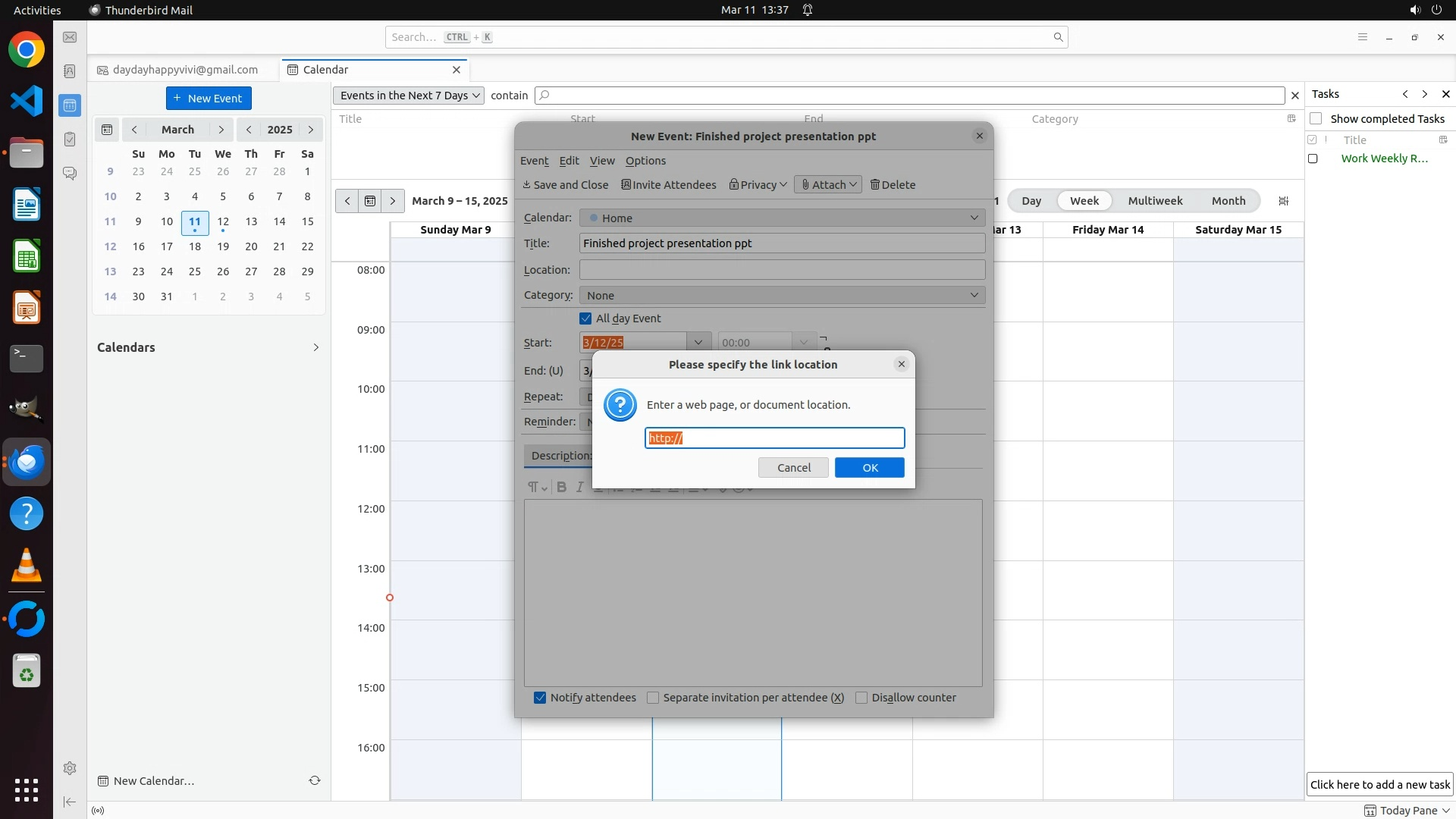Open the Address Book sidebar icon
This screenshot has width=1456, height=819.
[x=70, y=71]
